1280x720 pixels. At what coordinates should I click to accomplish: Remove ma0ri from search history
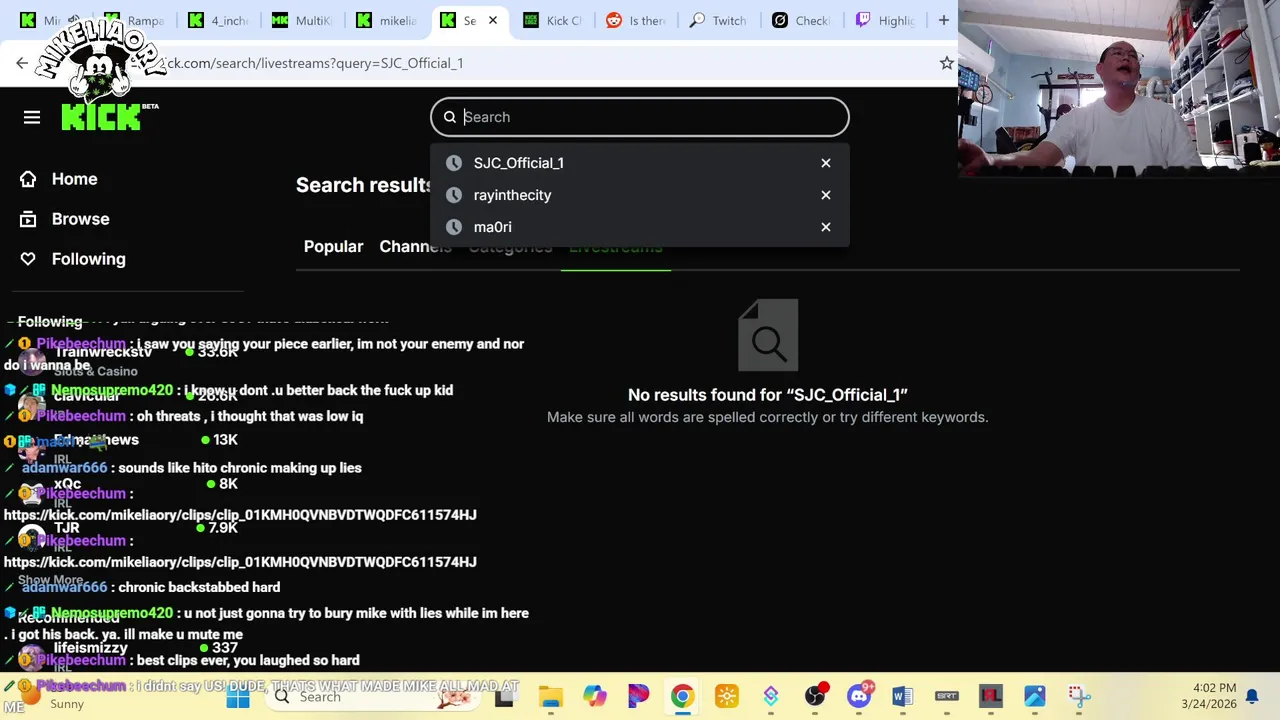[x=826, y=227]
